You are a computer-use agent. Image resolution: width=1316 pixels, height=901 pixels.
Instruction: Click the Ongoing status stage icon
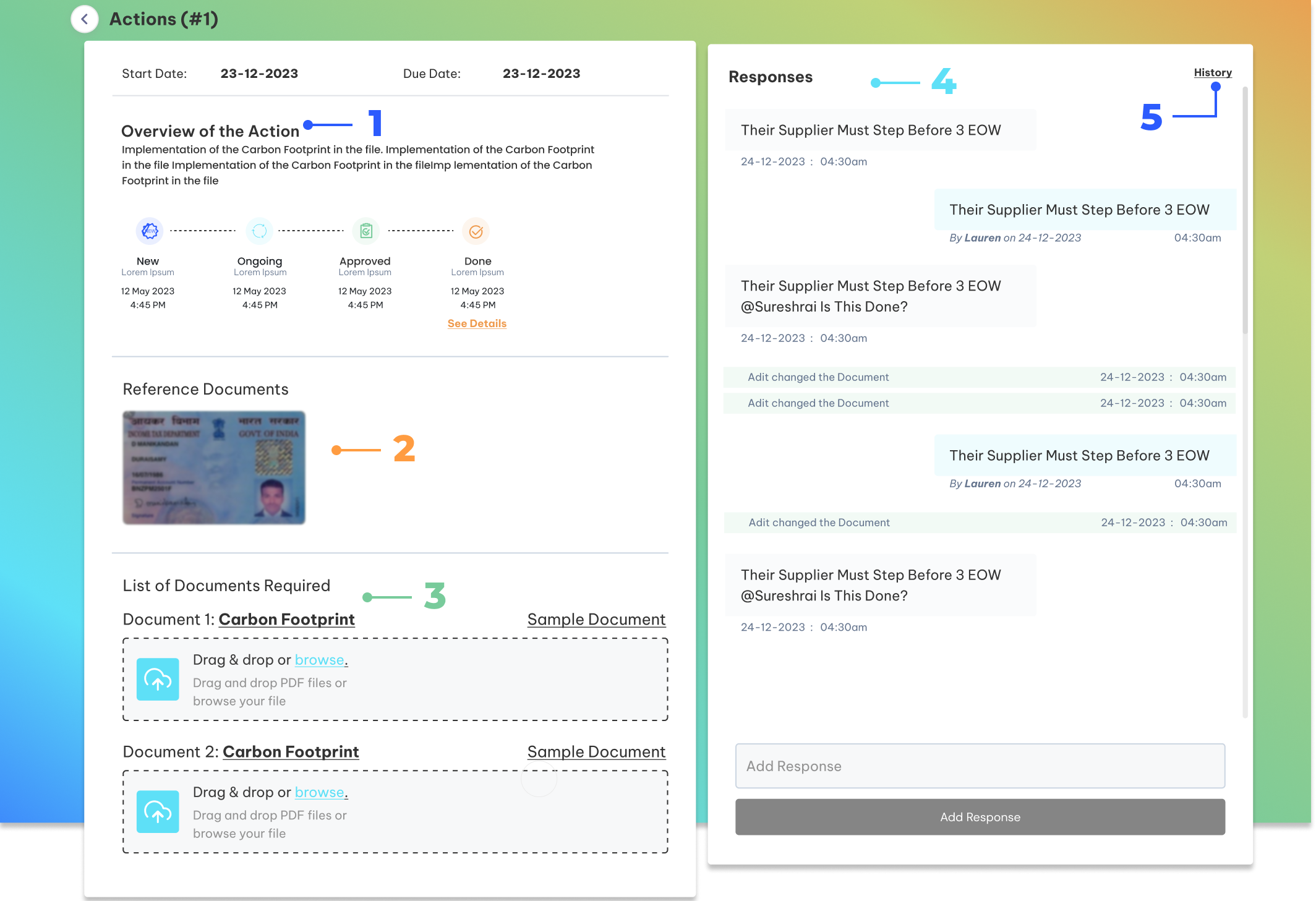pos(260,231)
